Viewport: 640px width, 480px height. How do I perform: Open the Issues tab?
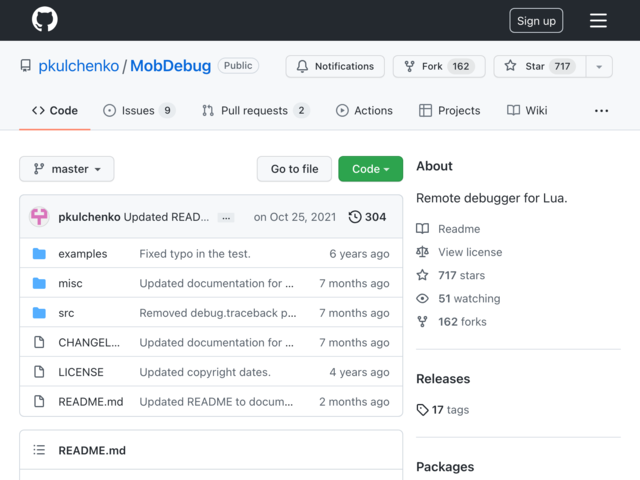139,111
